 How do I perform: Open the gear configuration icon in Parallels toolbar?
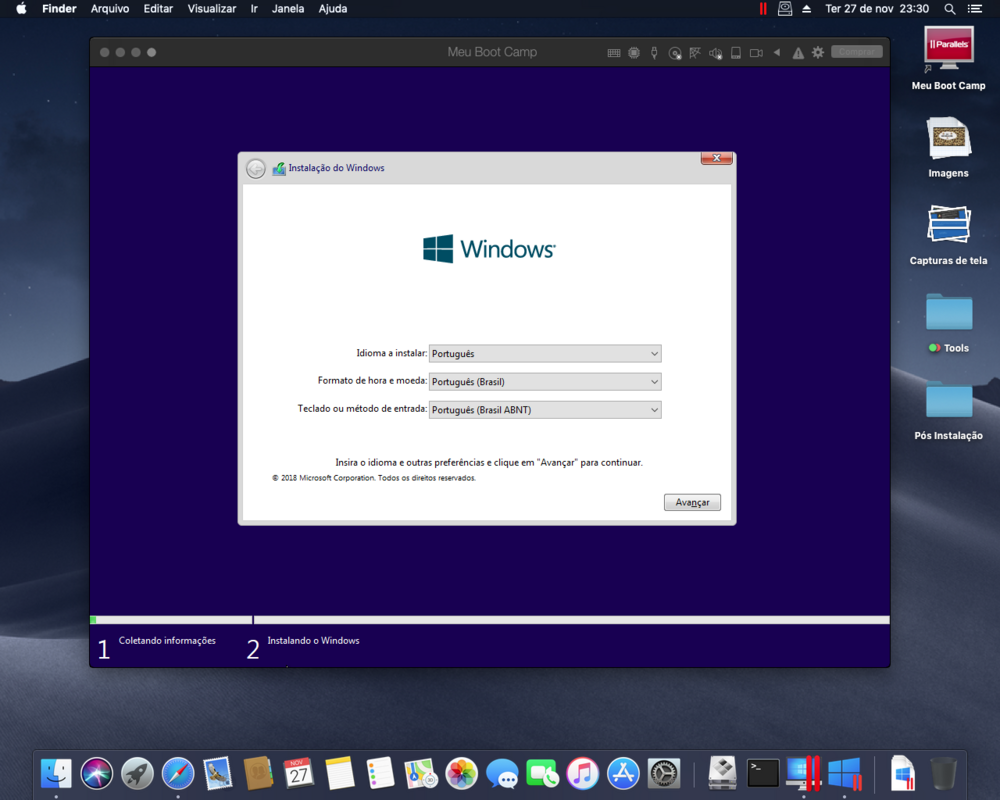pyautogui.click(x=818, y=53)
